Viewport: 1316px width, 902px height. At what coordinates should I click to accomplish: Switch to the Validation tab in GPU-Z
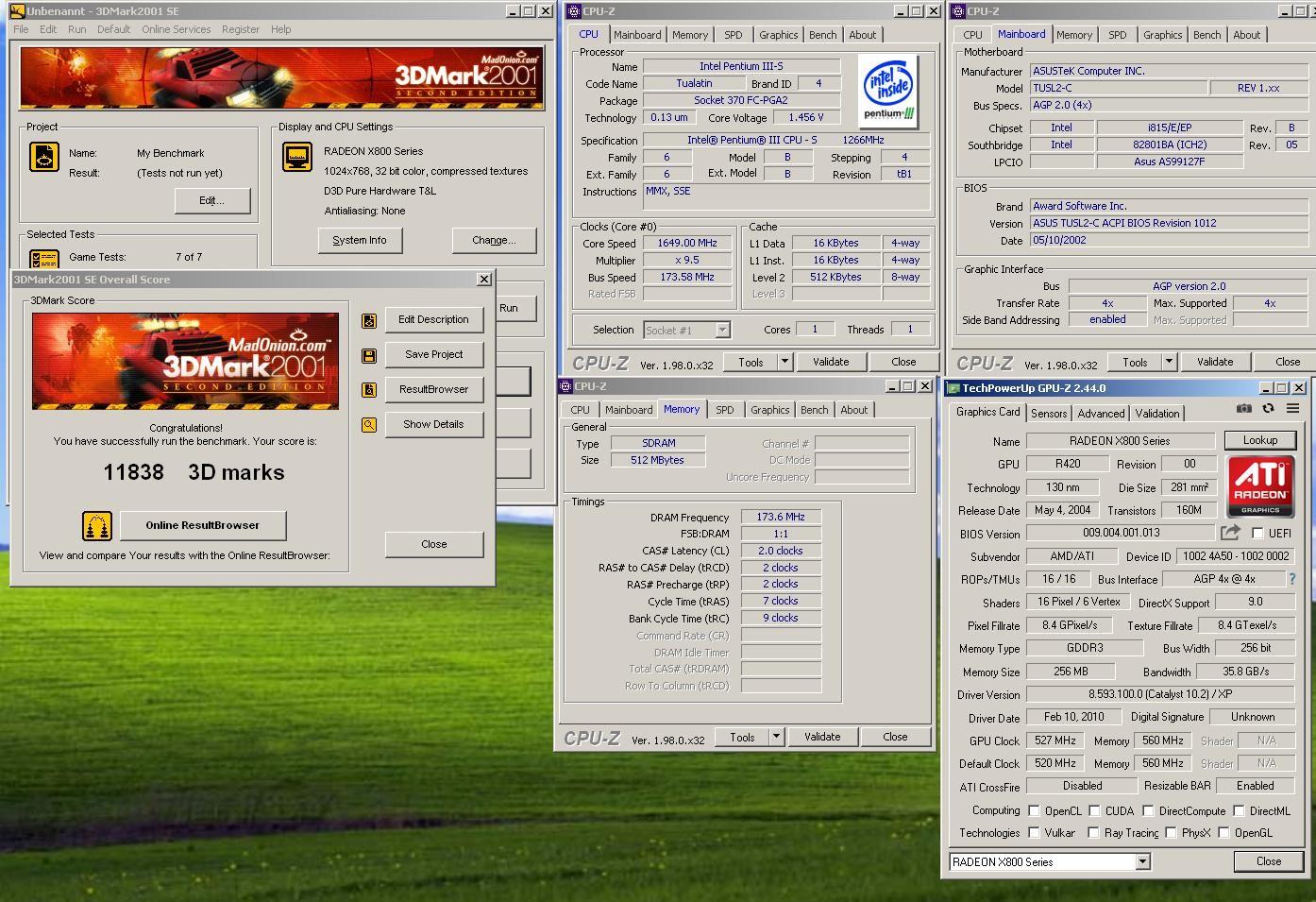pos(1156,413)
